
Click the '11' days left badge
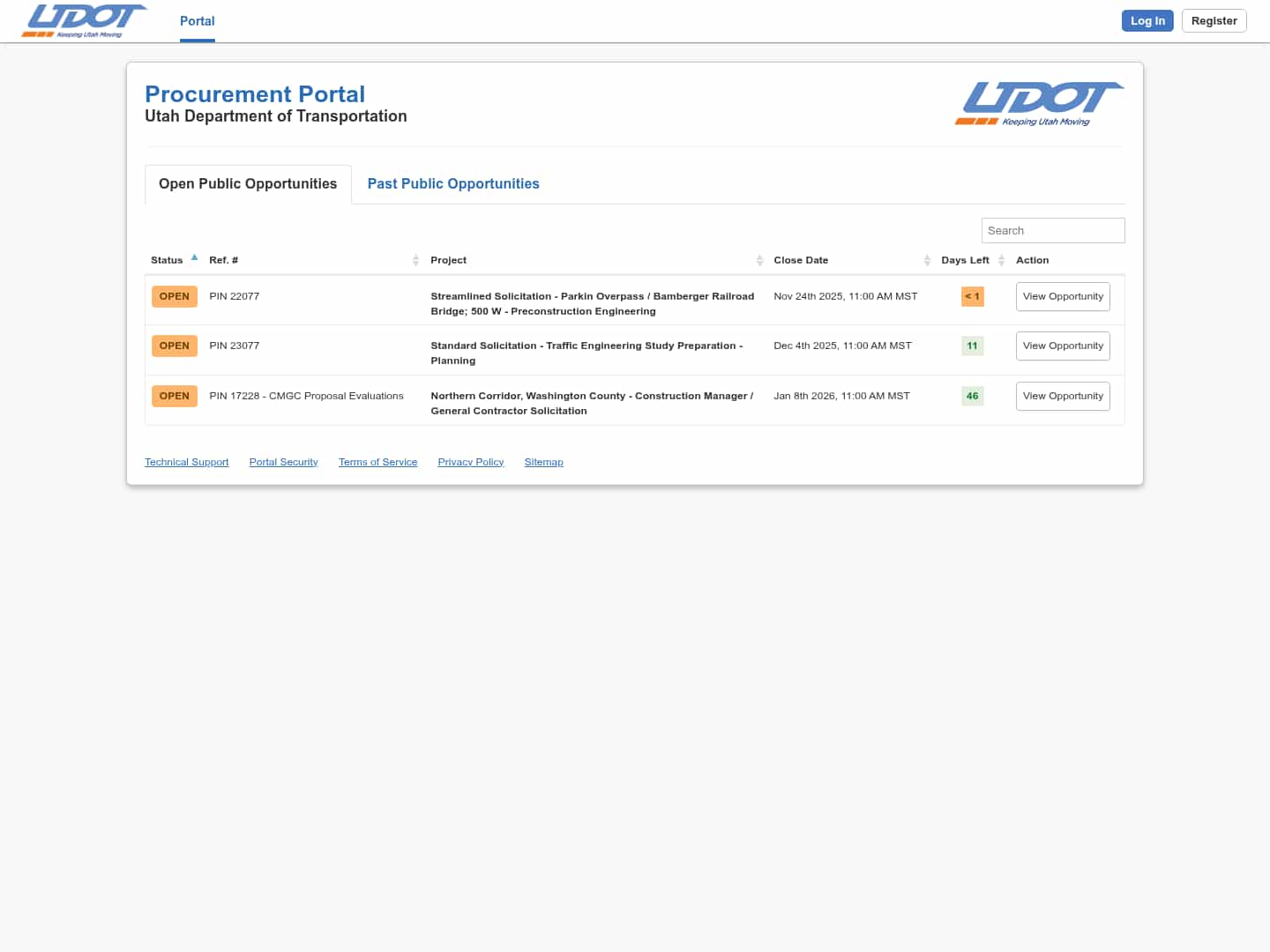point(973,346)
